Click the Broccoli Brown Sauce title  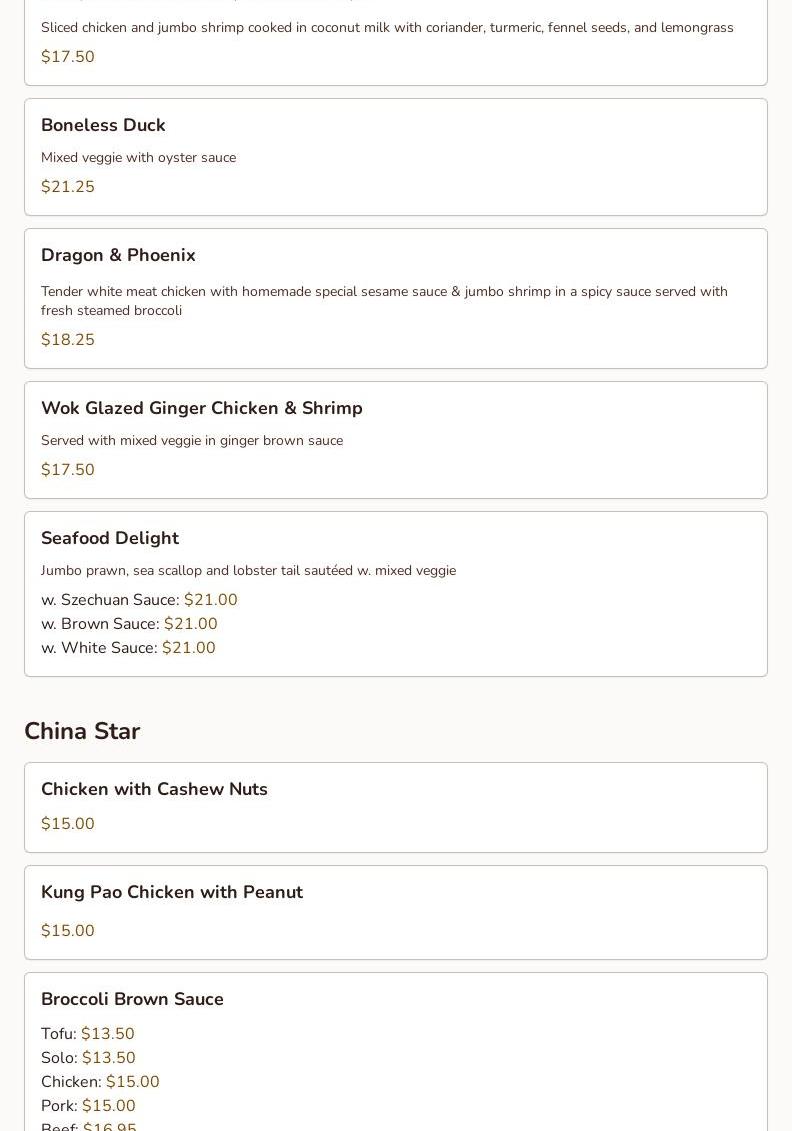[x=132, y=999]
